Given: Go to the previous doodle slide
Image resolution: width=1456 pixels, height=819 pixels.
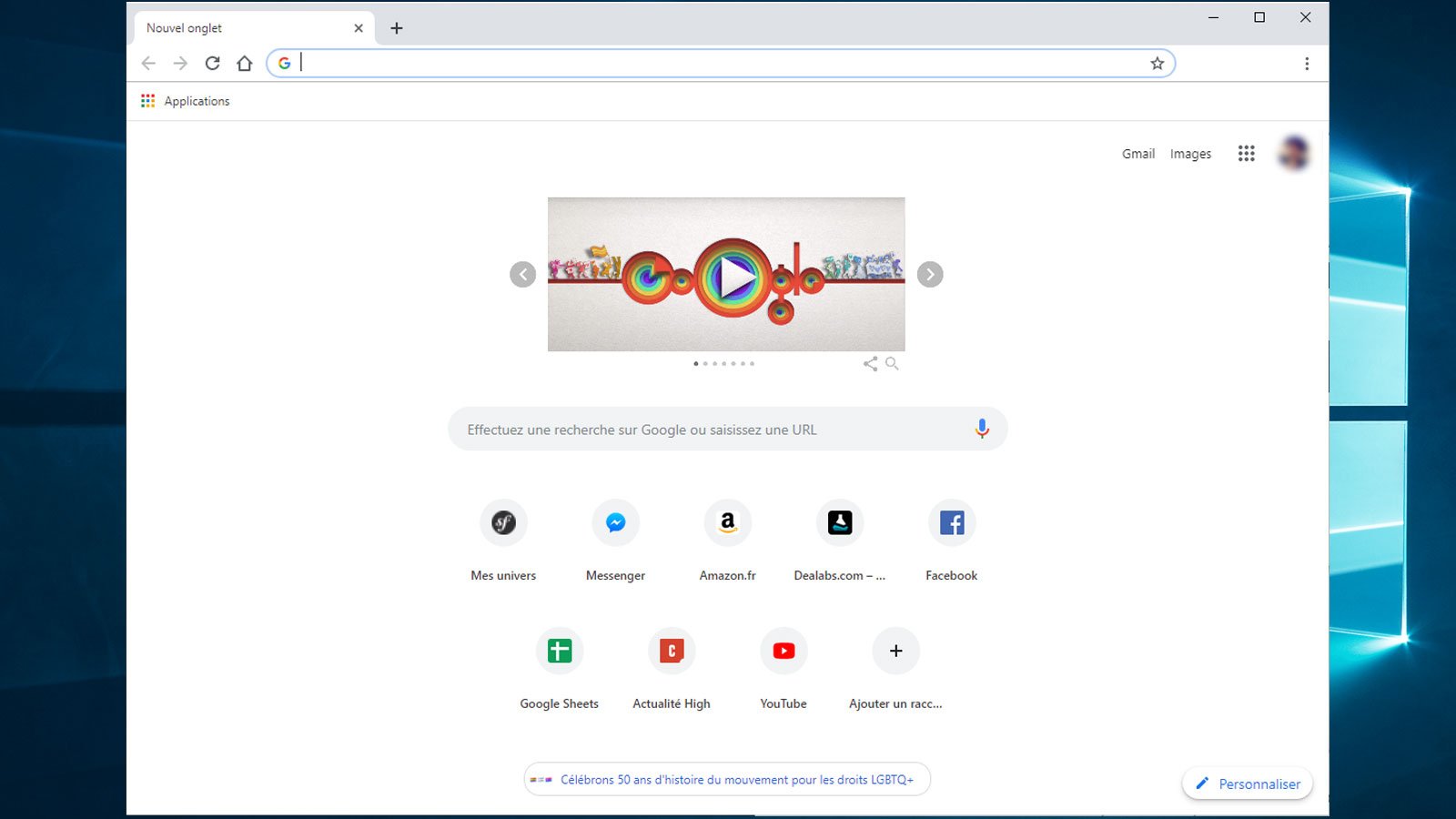Looking at the screenshot, I should [x=522, y=274].
